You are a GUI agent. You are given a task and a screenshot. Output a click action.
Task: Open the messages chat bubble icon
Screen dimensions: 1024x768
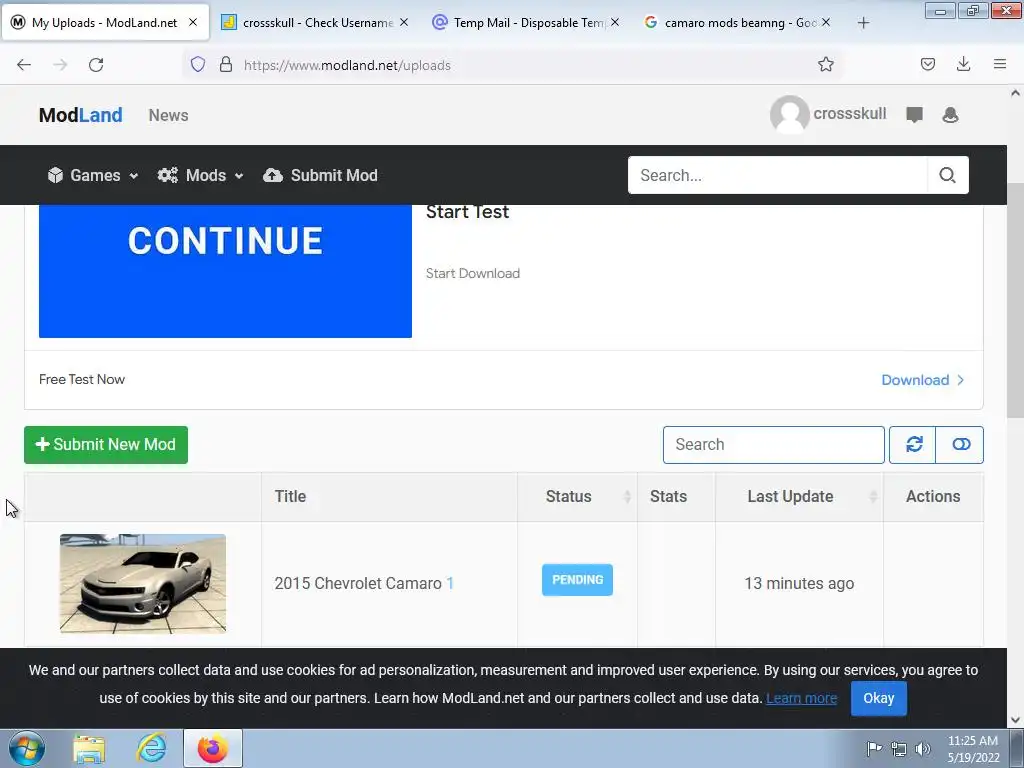point(914,115)
